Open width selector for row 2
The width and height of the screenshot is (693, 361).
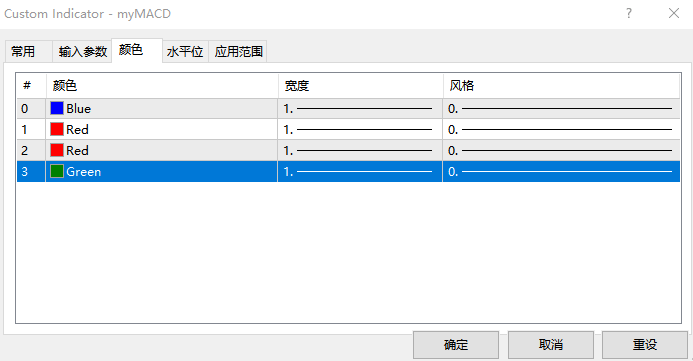[360, 151]
